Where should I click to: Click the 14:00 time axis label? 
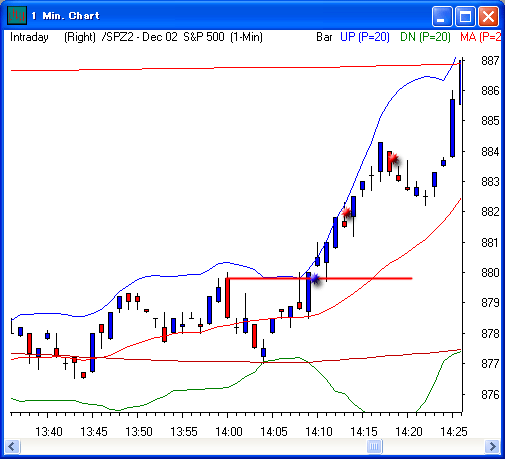229,432
